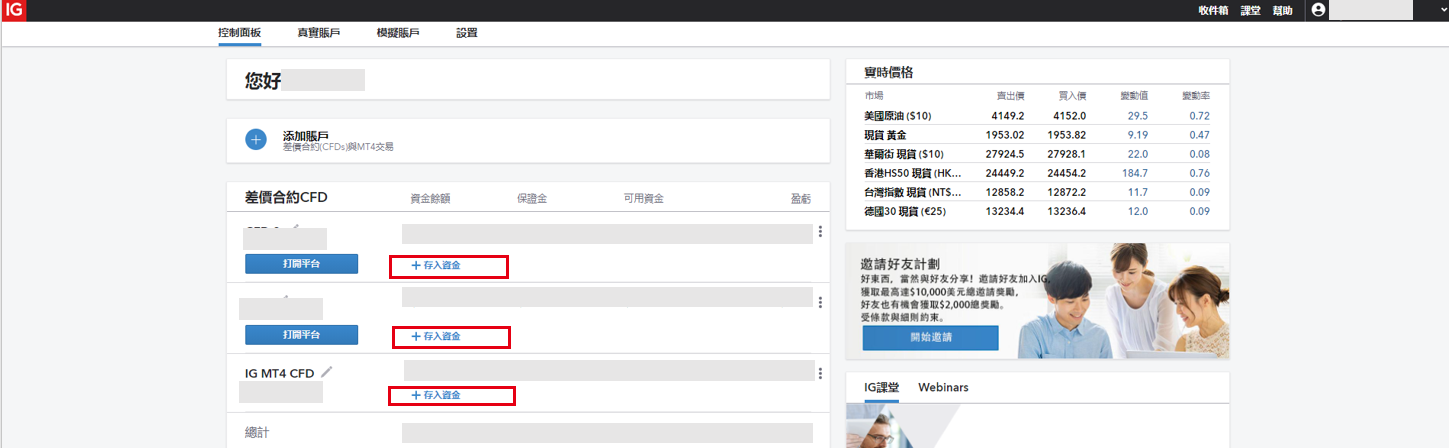This screenshot has height=448, width=1449.
Task: Click the pencil edit icon next to IG MT4 CFD
Action: tap(327, 372)
